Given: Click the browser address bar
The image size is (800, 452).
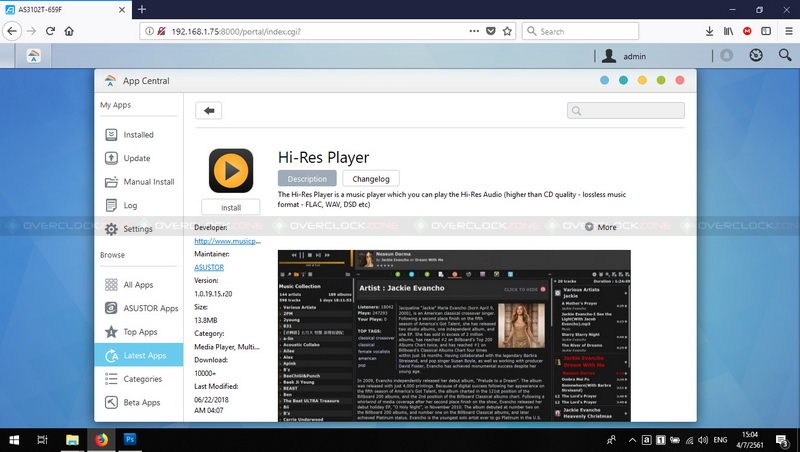Looking at the screenshot, I should [316, 31].
